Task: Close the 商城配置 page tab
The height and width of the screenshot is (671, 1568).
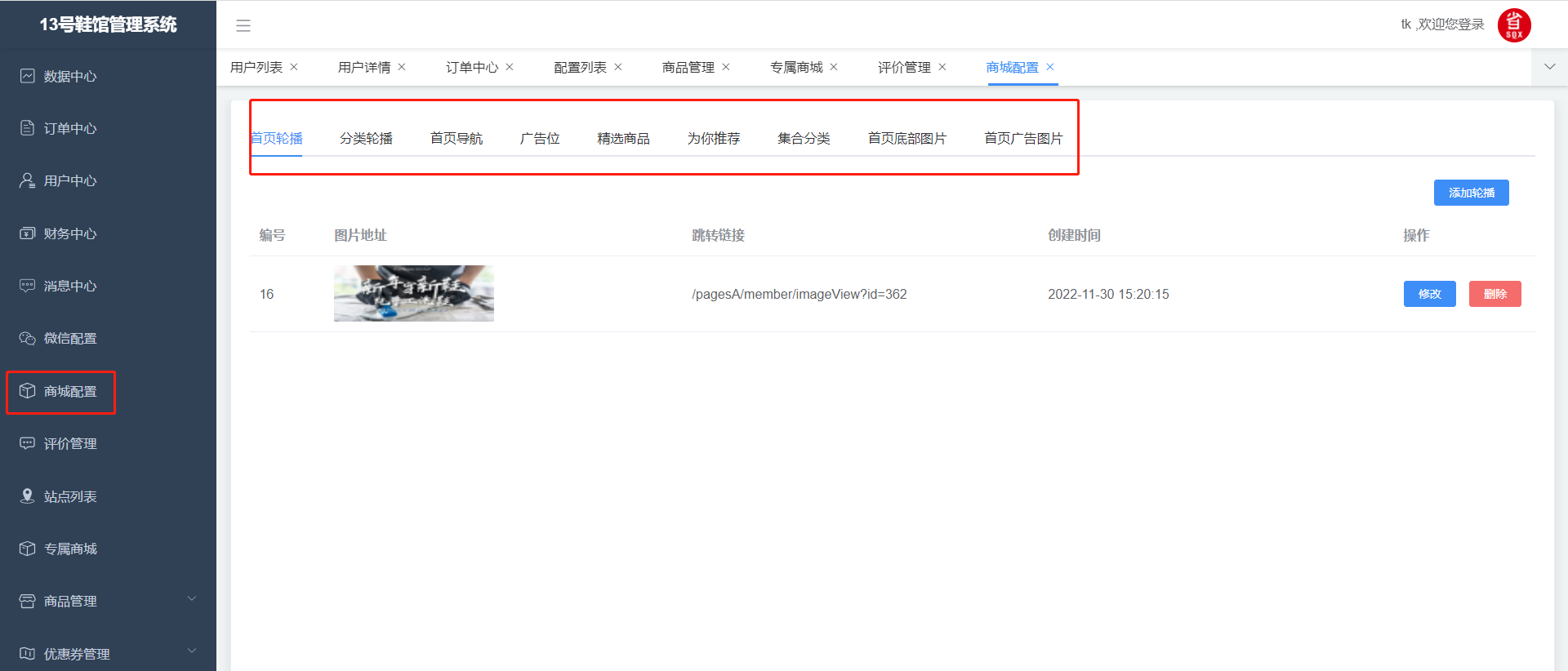Action: (x=1050, y=67)
